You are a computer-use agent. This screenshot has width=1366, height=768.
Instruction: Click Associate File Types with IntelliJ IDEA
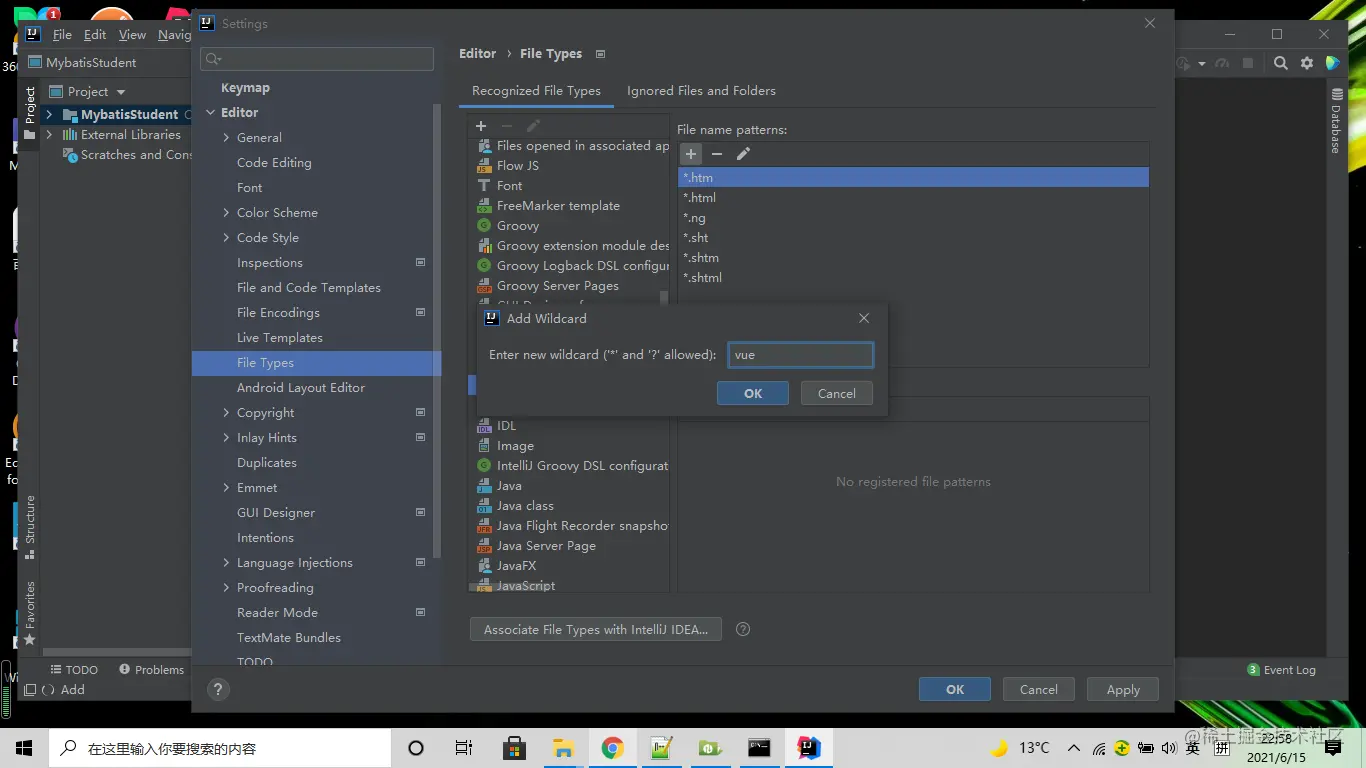[596, 630]
